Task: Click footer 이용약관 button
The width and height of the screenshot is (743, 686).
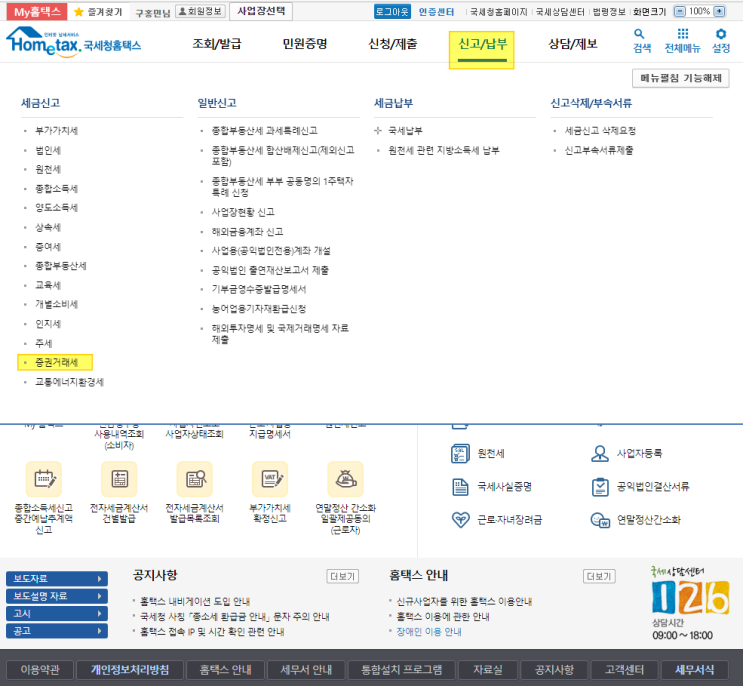Action: [x=40, y=670]
